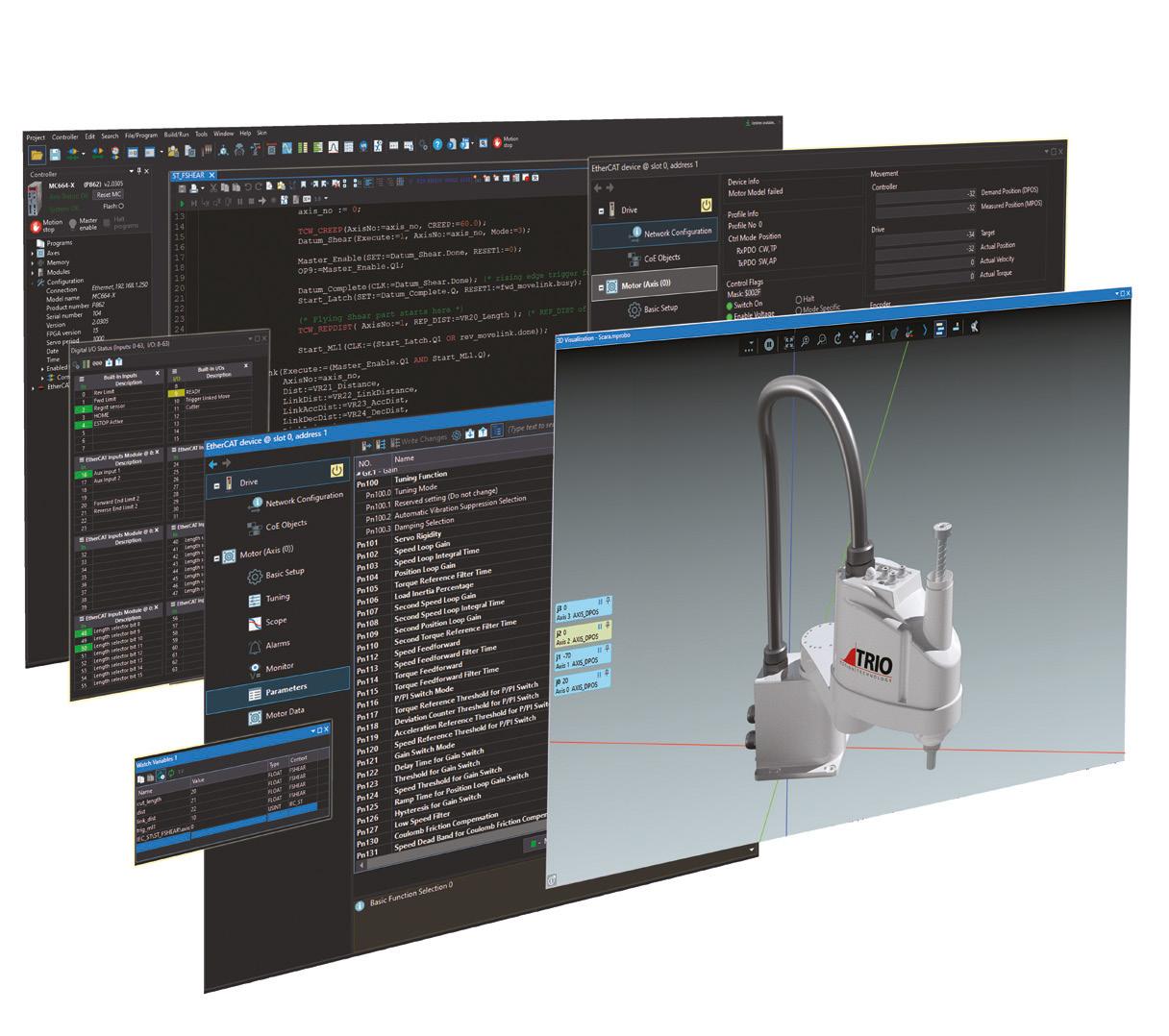1169x1036 pixels.
Task: Collapse Drive node in rear EtherCAT window
Action: 601,211
